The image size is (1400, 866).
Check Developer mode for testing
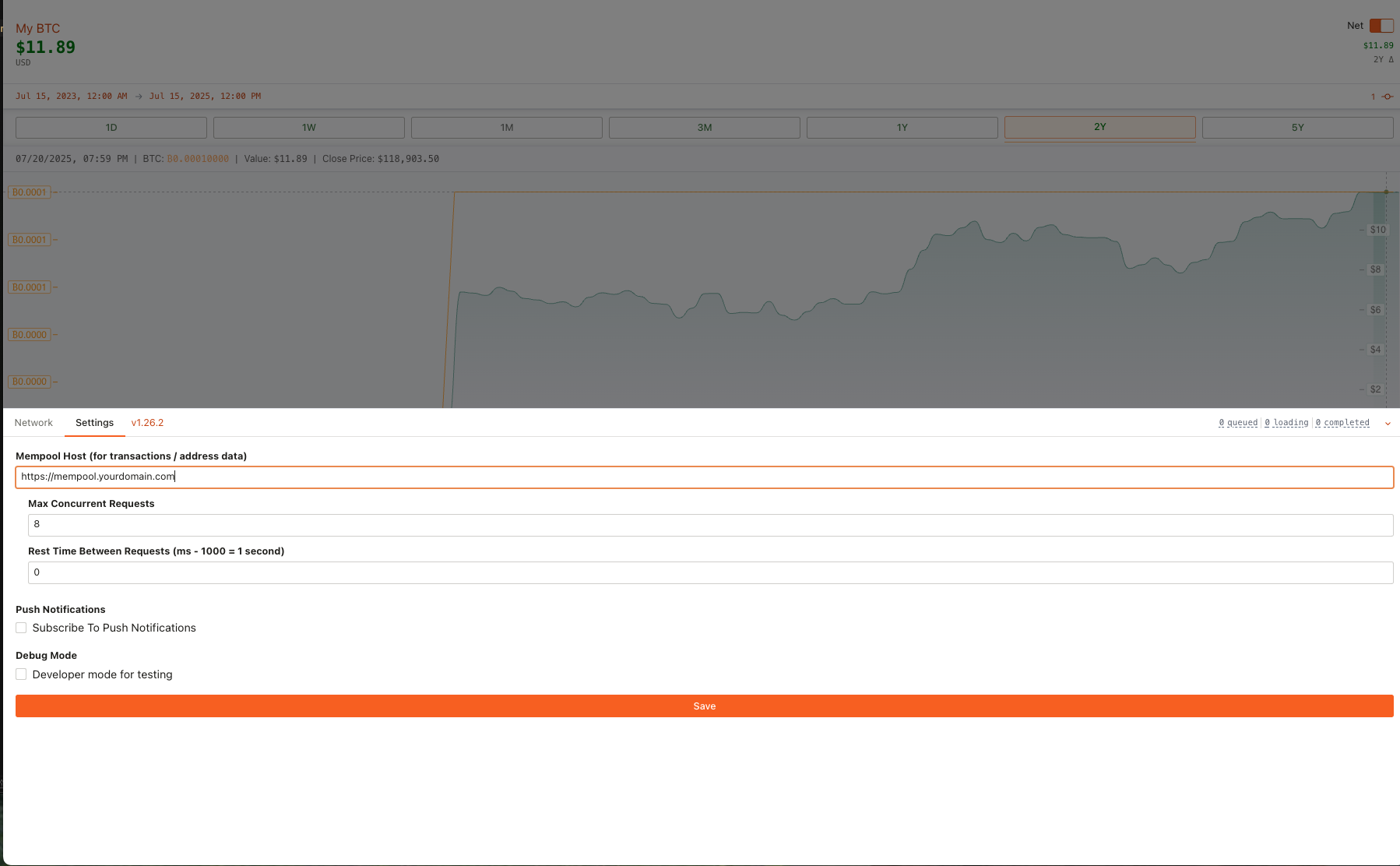(x=21, y=674)
